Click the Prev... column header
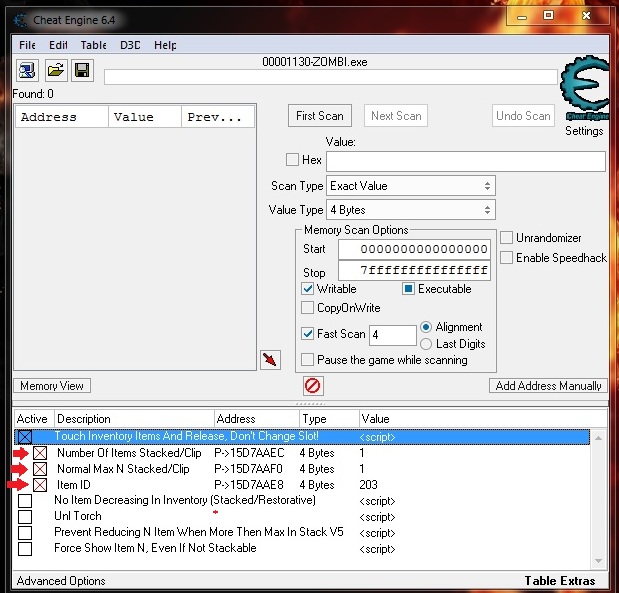Screen dimensions: 619x593 tap(218, 117)
